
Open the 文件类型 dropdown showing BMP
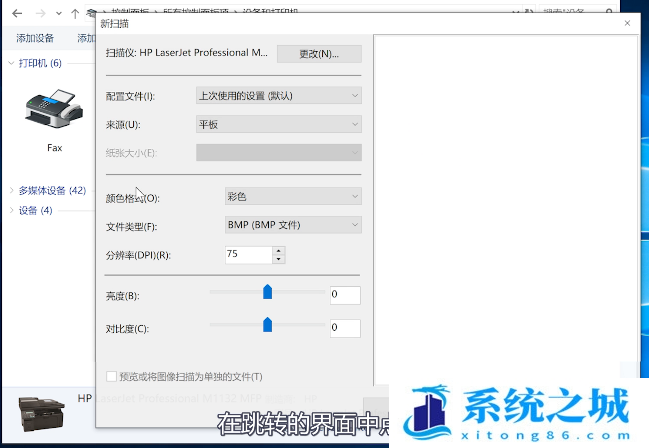click(293, 225)
